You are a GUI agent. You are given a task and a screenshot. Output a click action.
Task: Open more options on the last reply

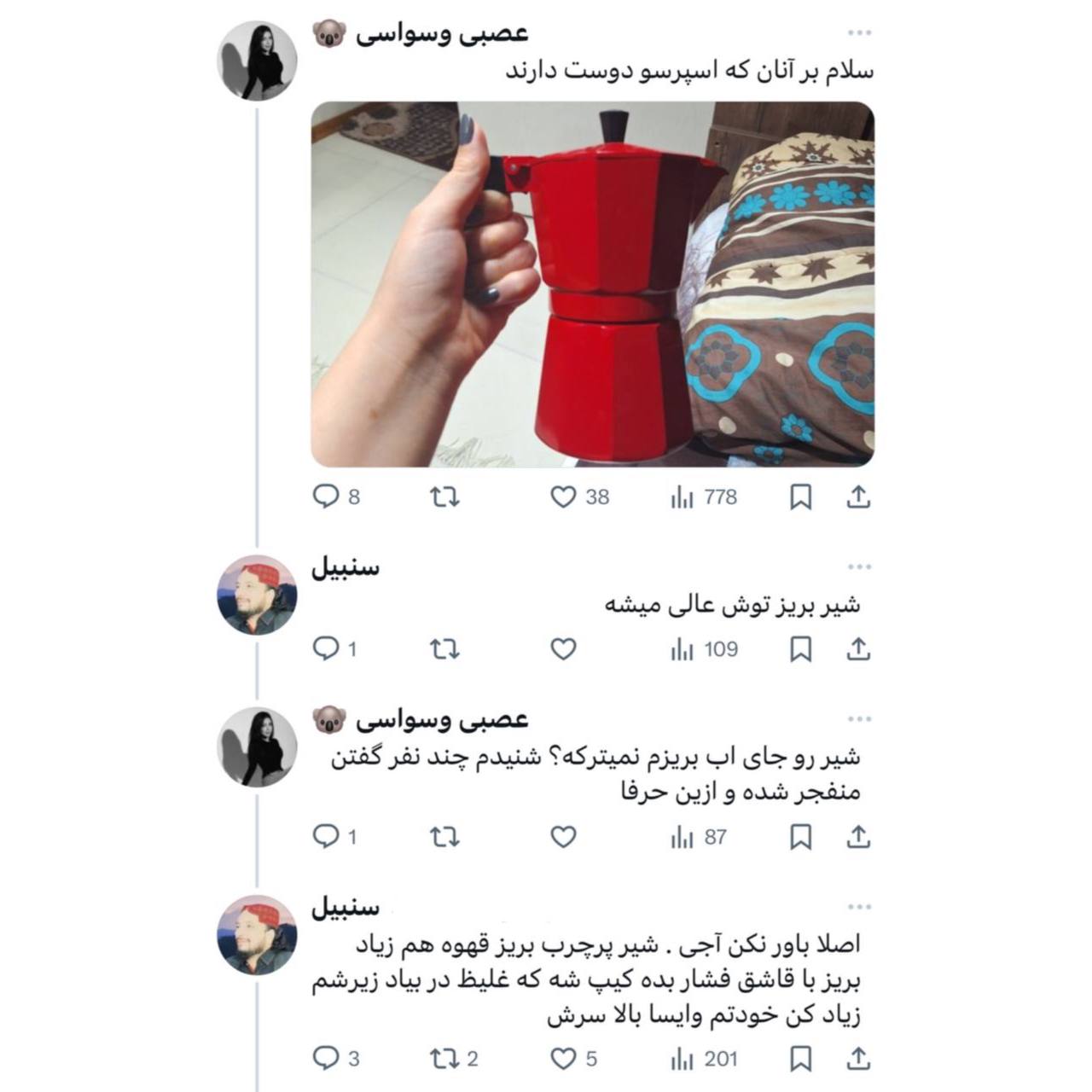tap(860, 907)
